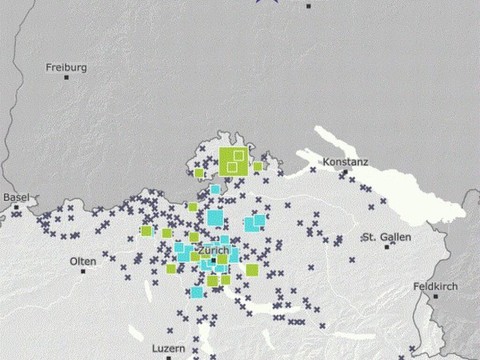Select small green square left of large green marker
This screenshot has height=360, width=480.
coord(199,173)
